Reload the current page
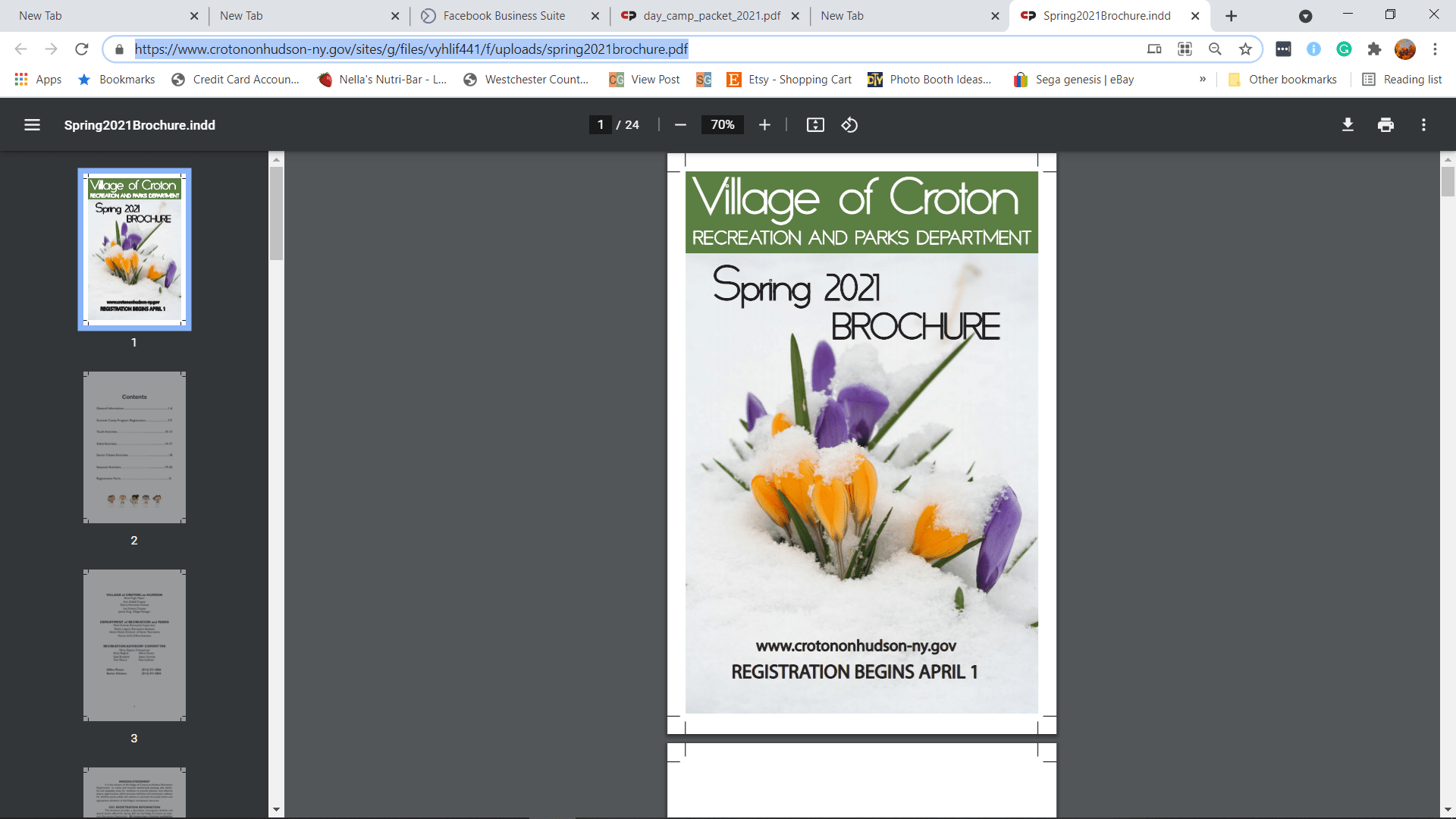This screenshot has width=1456, height=819. coord(81,49)
